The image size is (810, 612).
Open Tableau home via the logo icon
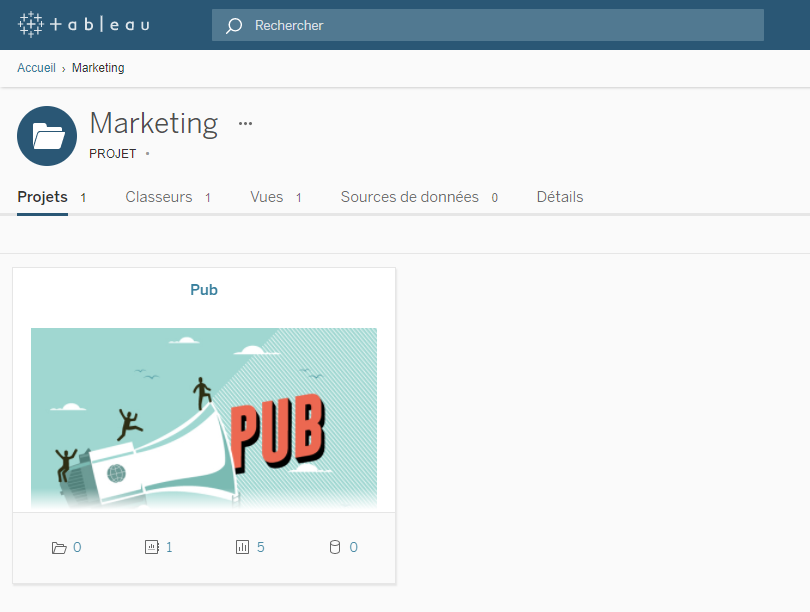click(29, 24)
